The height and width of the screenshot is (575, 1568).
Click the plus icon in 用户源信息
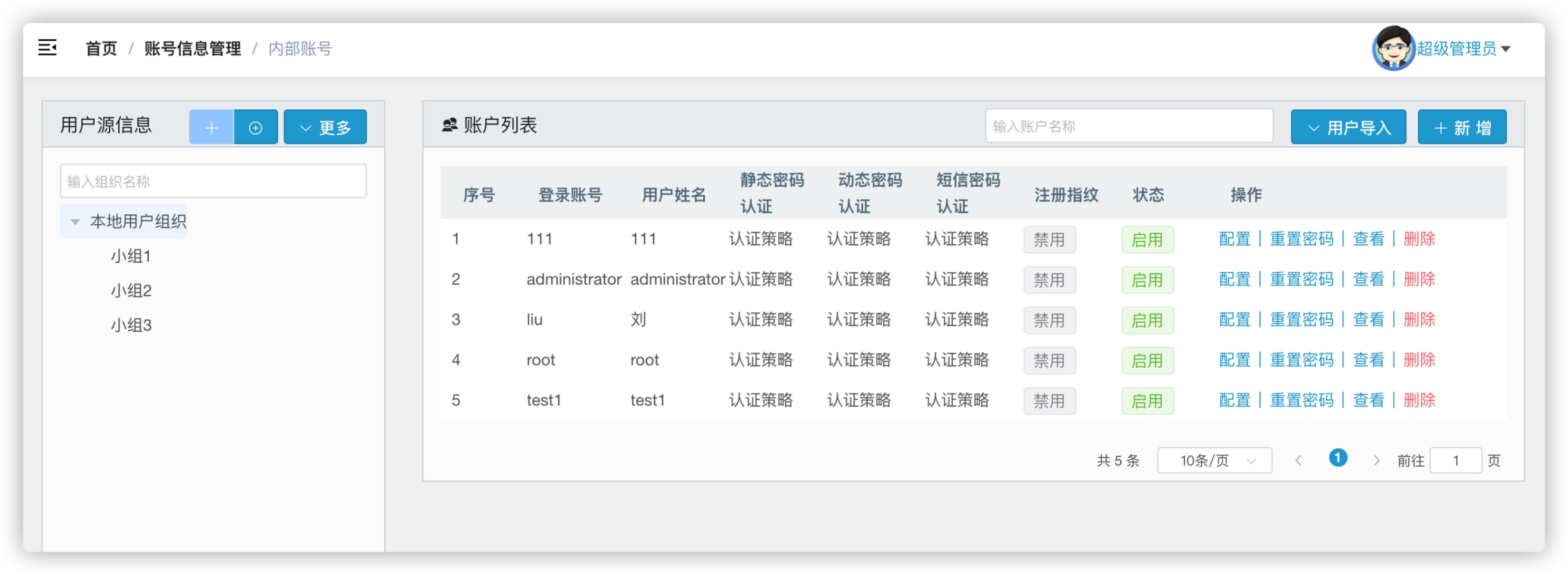(211, 127)
